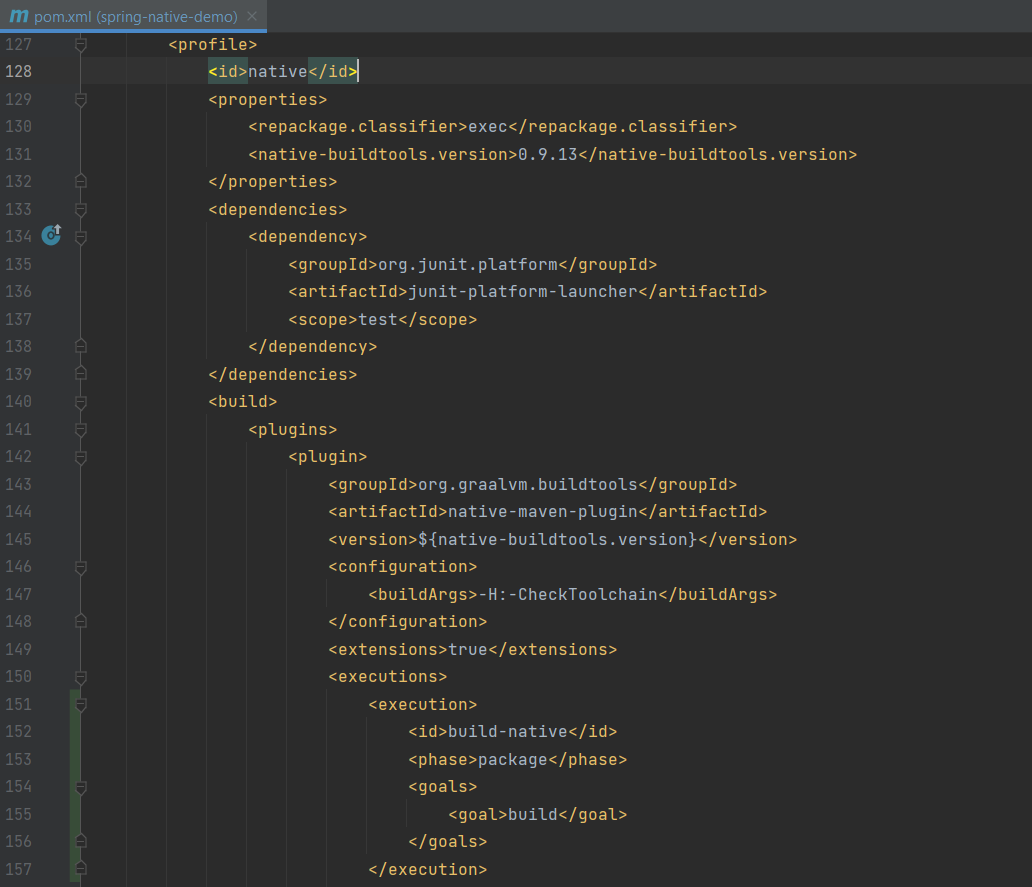The width and height of the screenshot is (1032, 887).
Task: Click line number 128 in gutter
Action: (x=18, y=72)
